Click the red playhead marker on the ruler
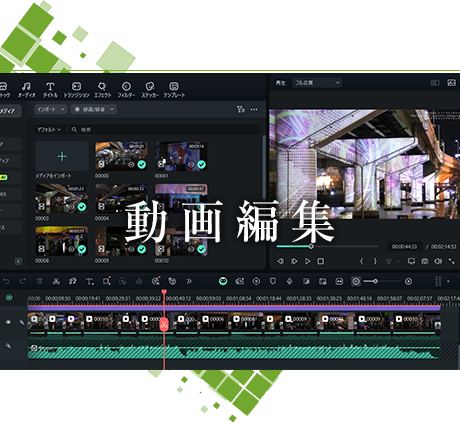The image size is (460, 423). (x=164, y=292)
